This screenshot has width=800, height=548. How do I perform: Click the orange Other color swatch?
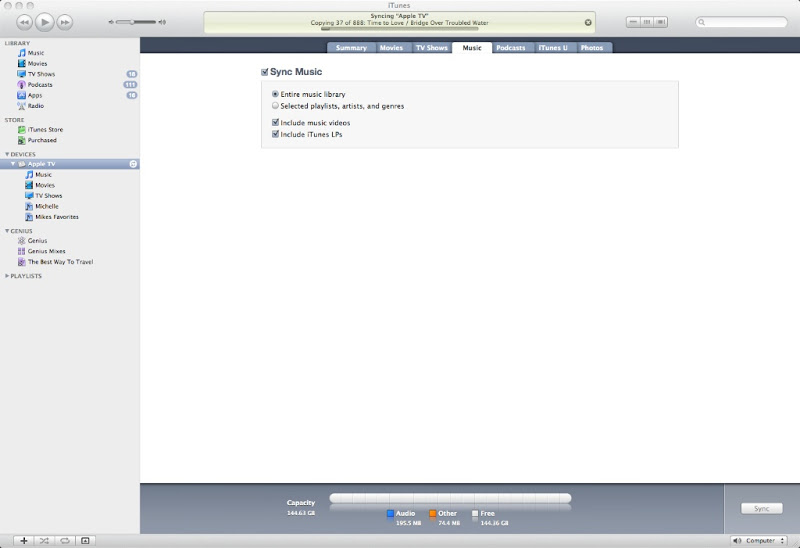[433, 513]
